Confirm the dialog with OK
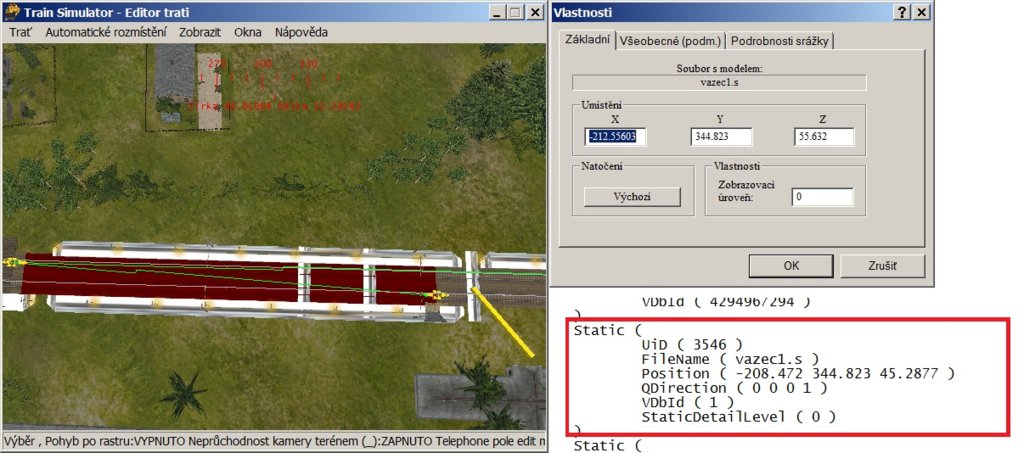1024x453 pixels. point(791,266)
